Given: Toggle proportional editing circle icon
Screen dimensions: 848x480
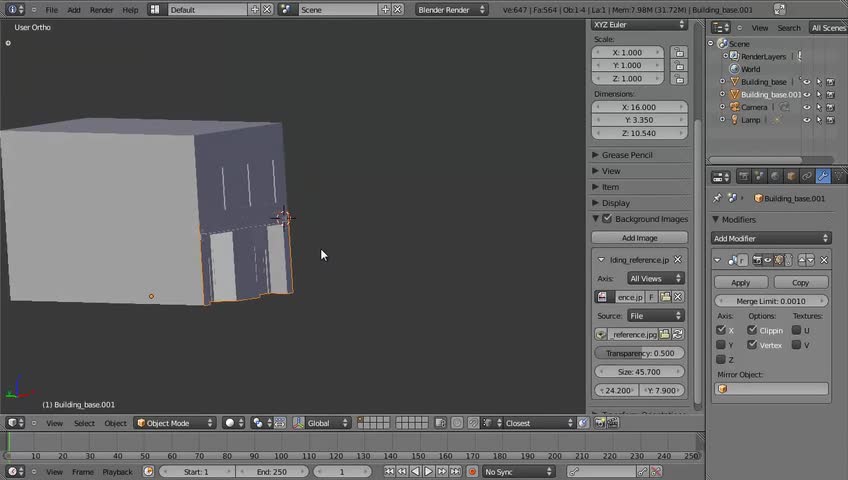Looking at the screenshot, I should click(x=457, y=423).
